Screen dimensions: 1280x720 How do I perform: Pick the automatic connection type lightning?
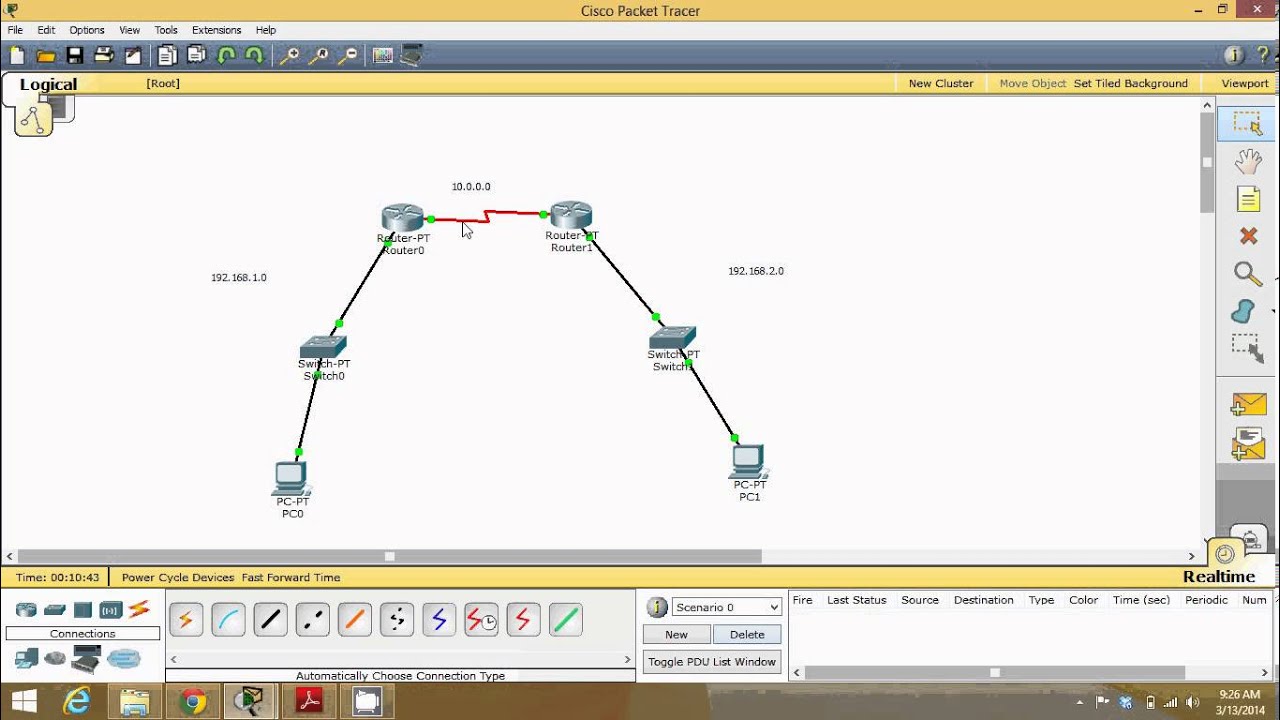click(x=186, y=620)
